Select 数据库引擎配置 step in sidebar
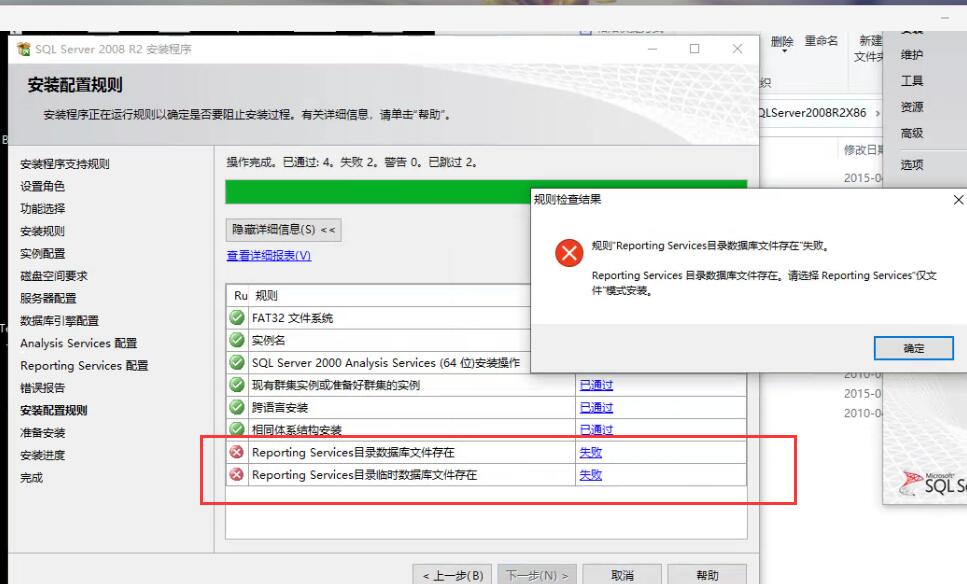The height and width of the screenshot is (584, 967). pyautogui.click(x=59, y=321)
